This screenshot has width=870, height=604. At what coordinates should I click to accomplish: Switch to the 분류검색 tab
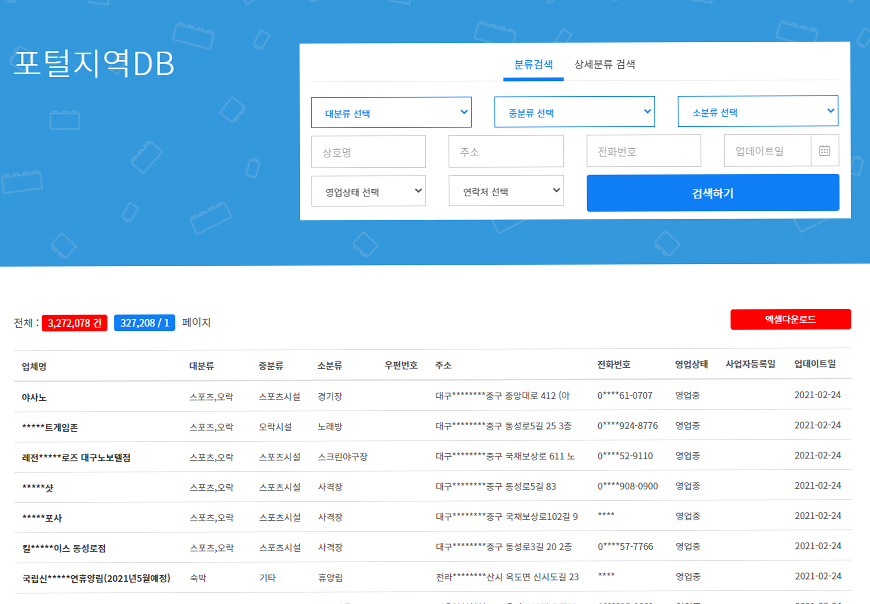[x=533, y=64]
